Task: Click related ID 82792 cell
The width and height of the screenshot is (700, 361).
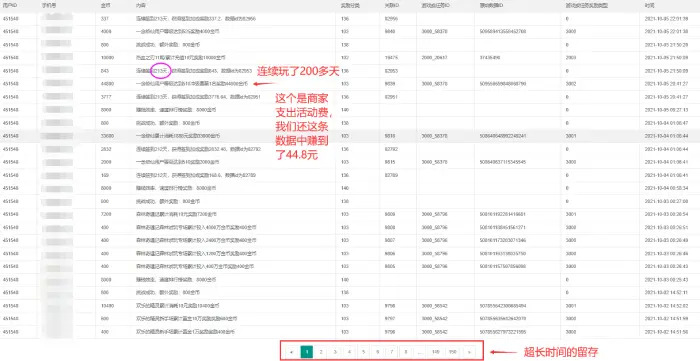Action: pos(391,149)
